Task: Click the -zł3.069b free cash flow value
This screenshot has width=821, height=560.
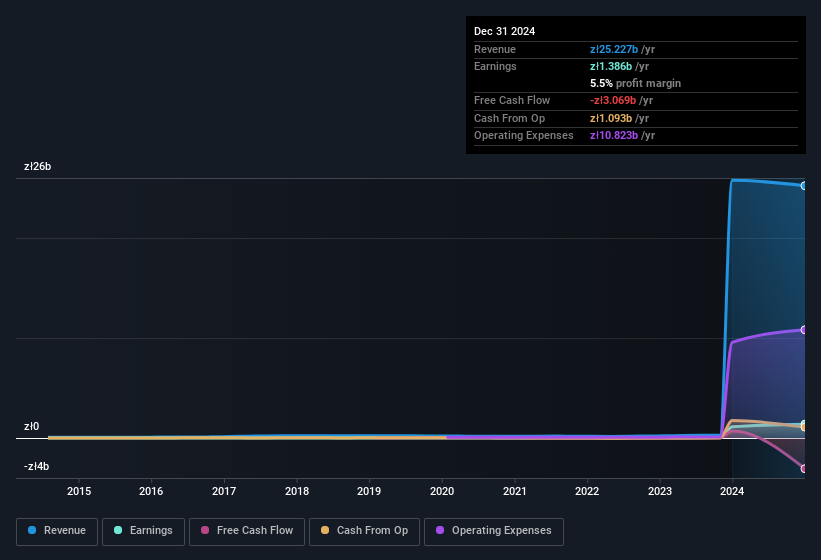Action: (x=613, y=100)
